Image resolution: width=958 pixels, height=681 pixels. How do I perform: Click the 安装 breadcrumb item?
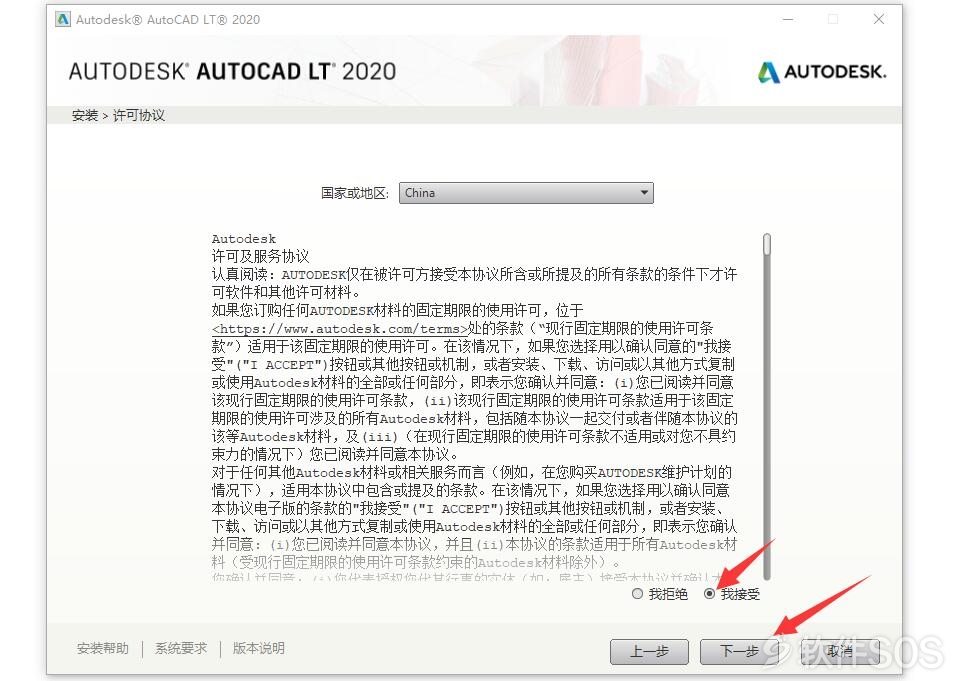[84, 115]
